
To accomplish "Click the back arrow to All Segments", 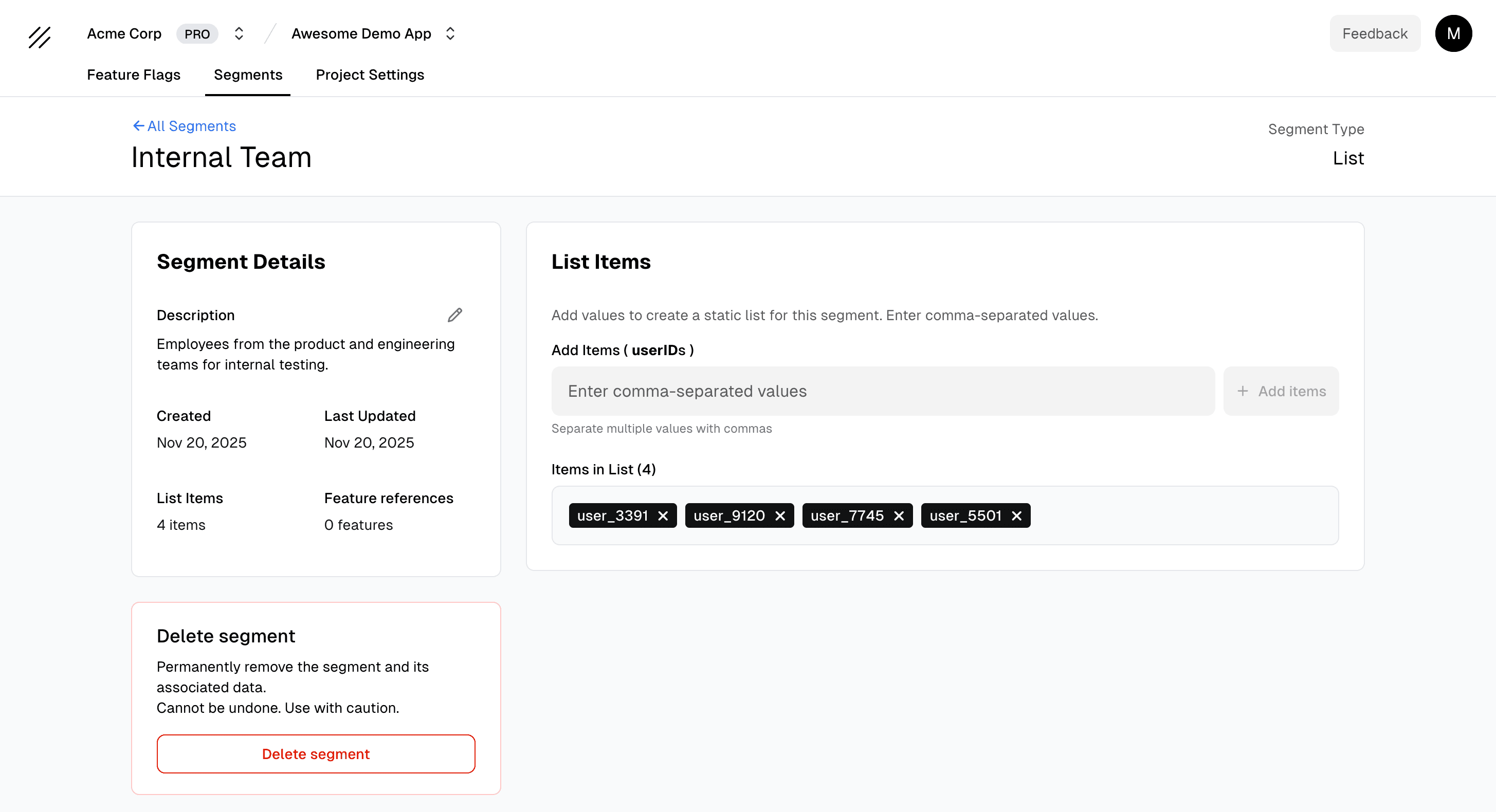I will tap(138, 125).
